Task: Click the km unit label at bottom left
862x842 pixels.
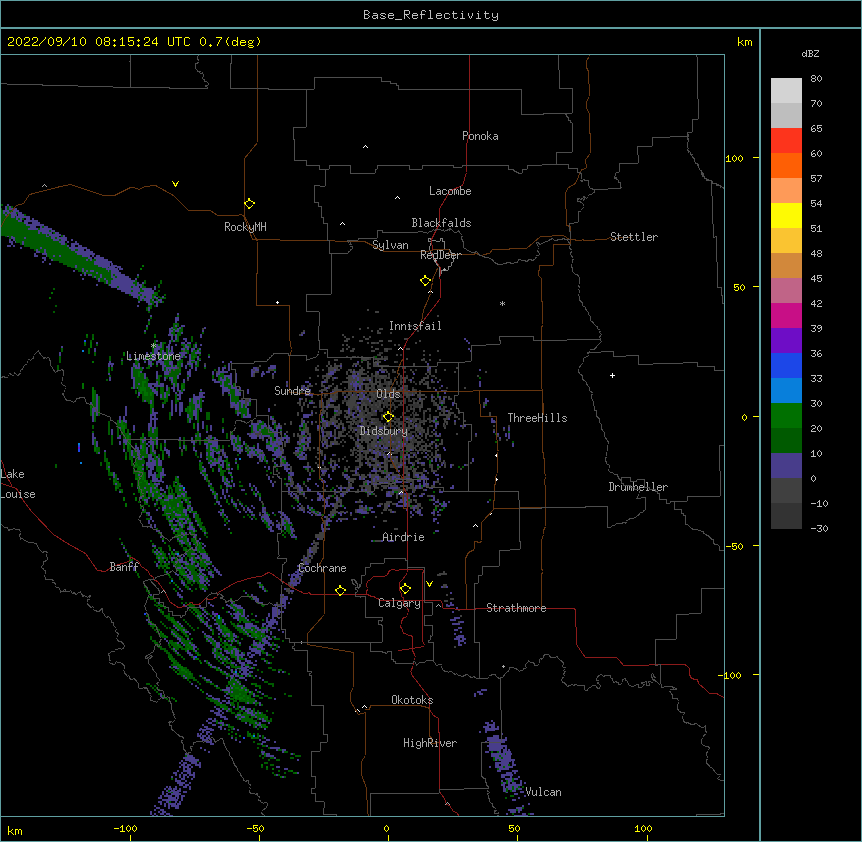Action: click(15, 830)
